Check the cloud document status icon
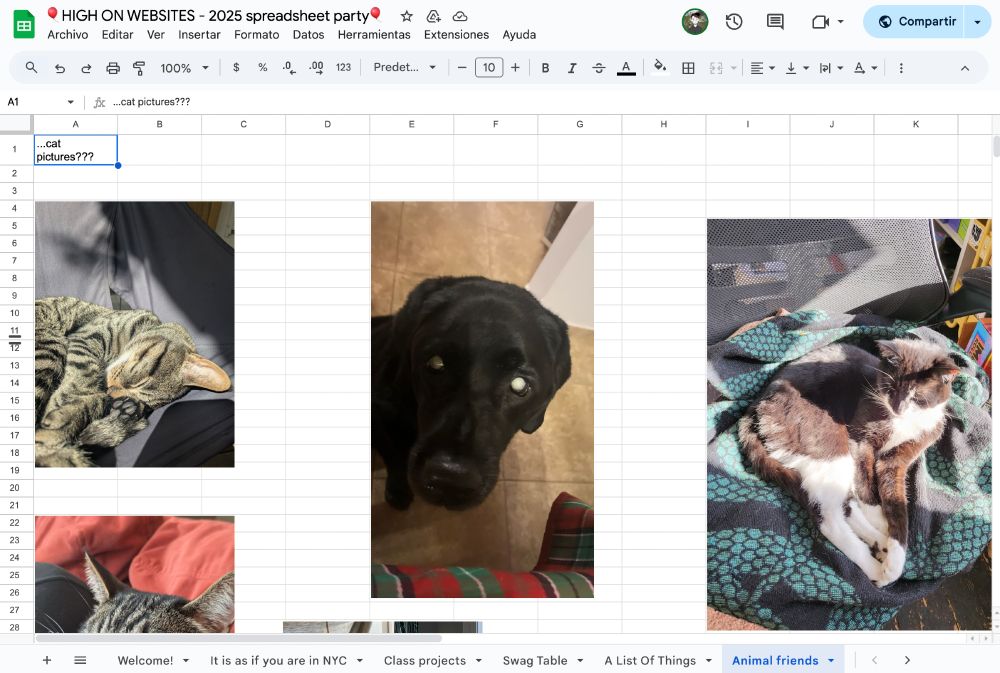Screen dimensions: 1000x673 pos(460,16)
